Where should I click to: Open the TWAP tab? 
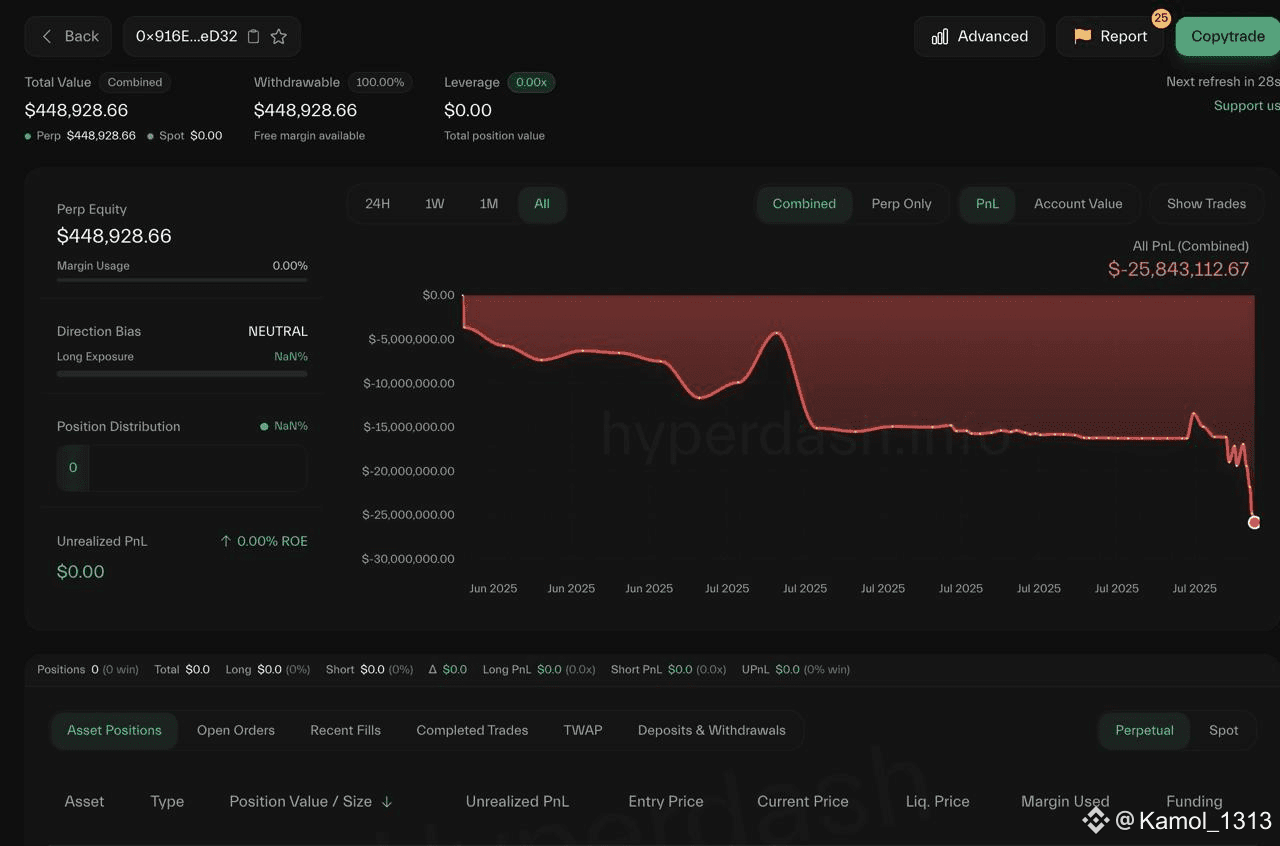click(x=583, y=731)
